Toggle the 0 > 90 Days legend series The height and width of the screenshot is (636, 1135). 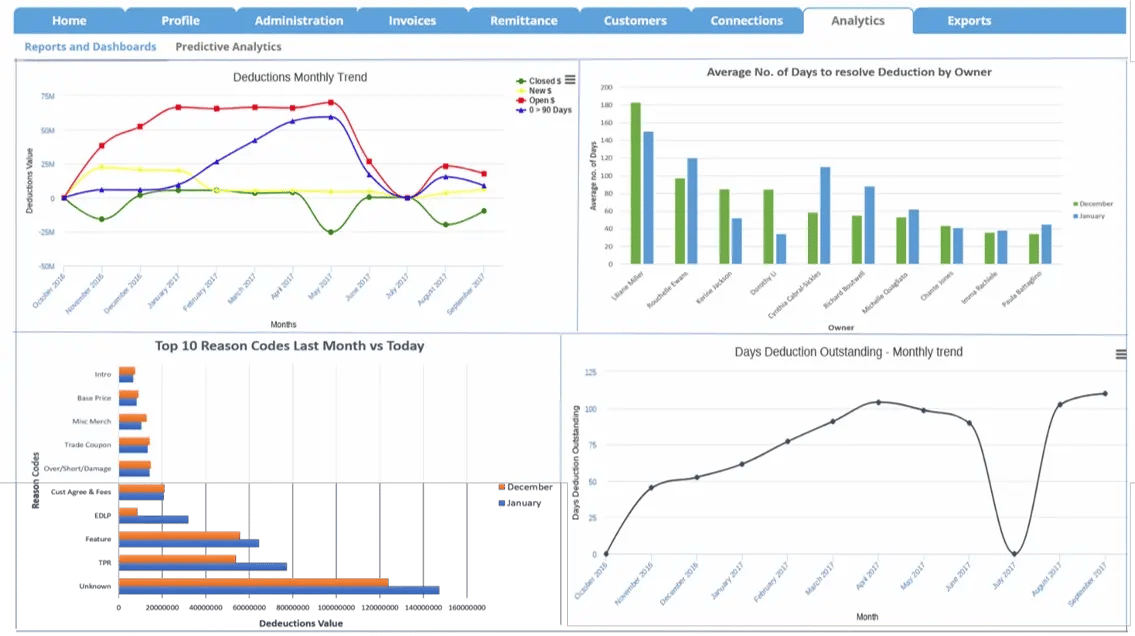[544, 110]
